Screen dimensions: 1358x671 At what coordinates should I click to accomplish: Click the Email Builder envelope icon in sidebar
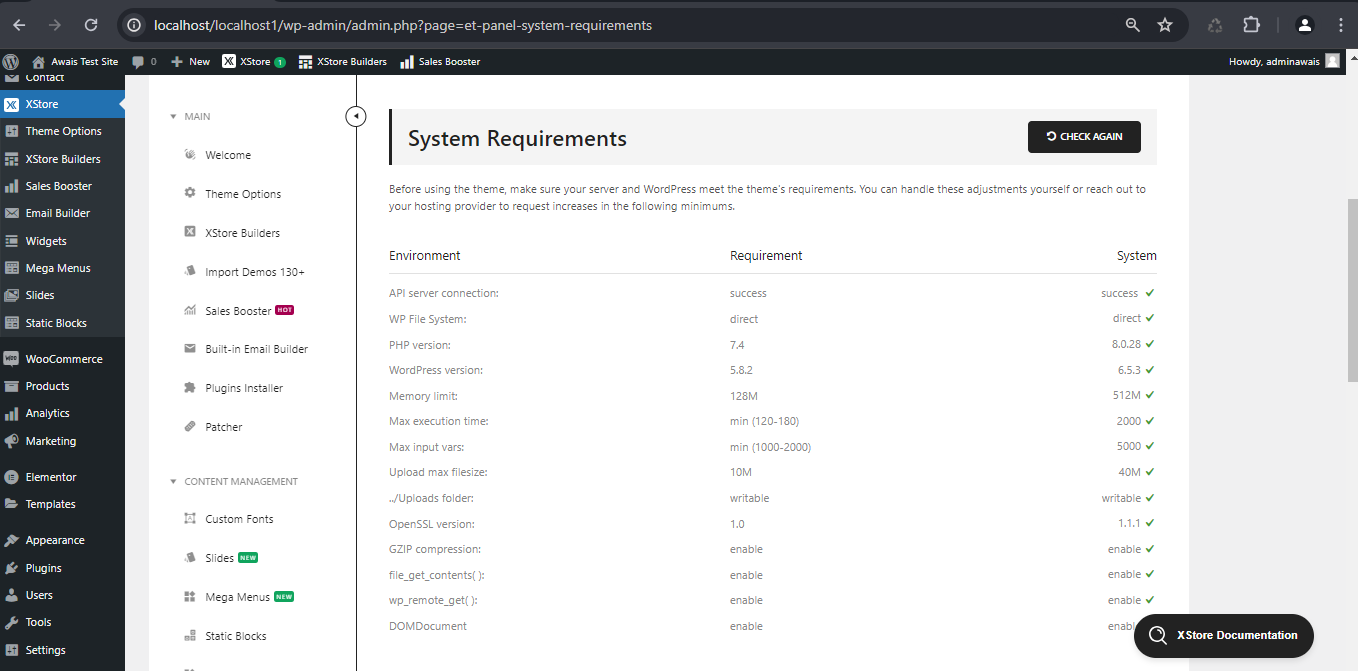click(11, 213)
